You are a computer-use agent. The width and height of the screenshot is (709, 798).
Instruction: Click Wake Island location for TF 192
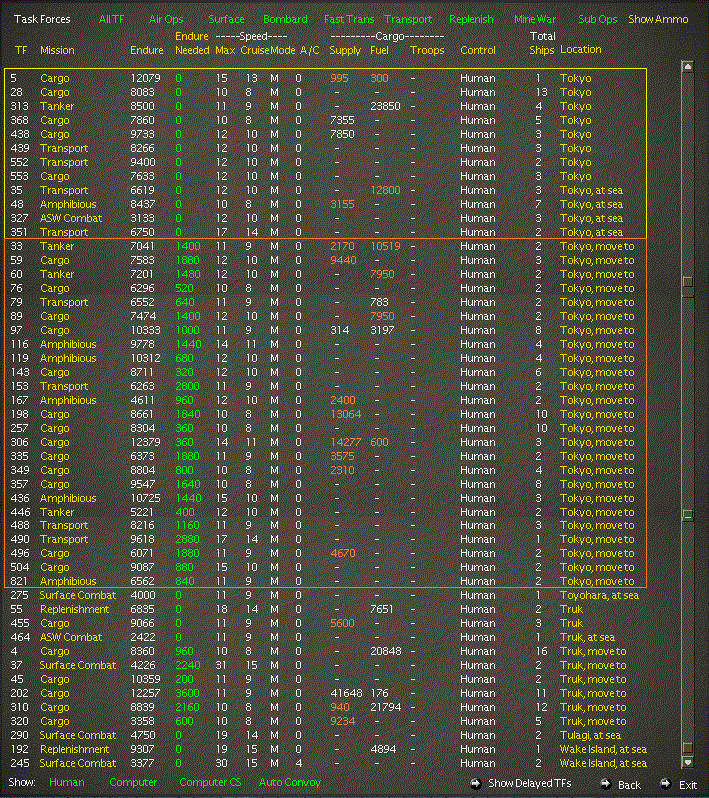603,749
